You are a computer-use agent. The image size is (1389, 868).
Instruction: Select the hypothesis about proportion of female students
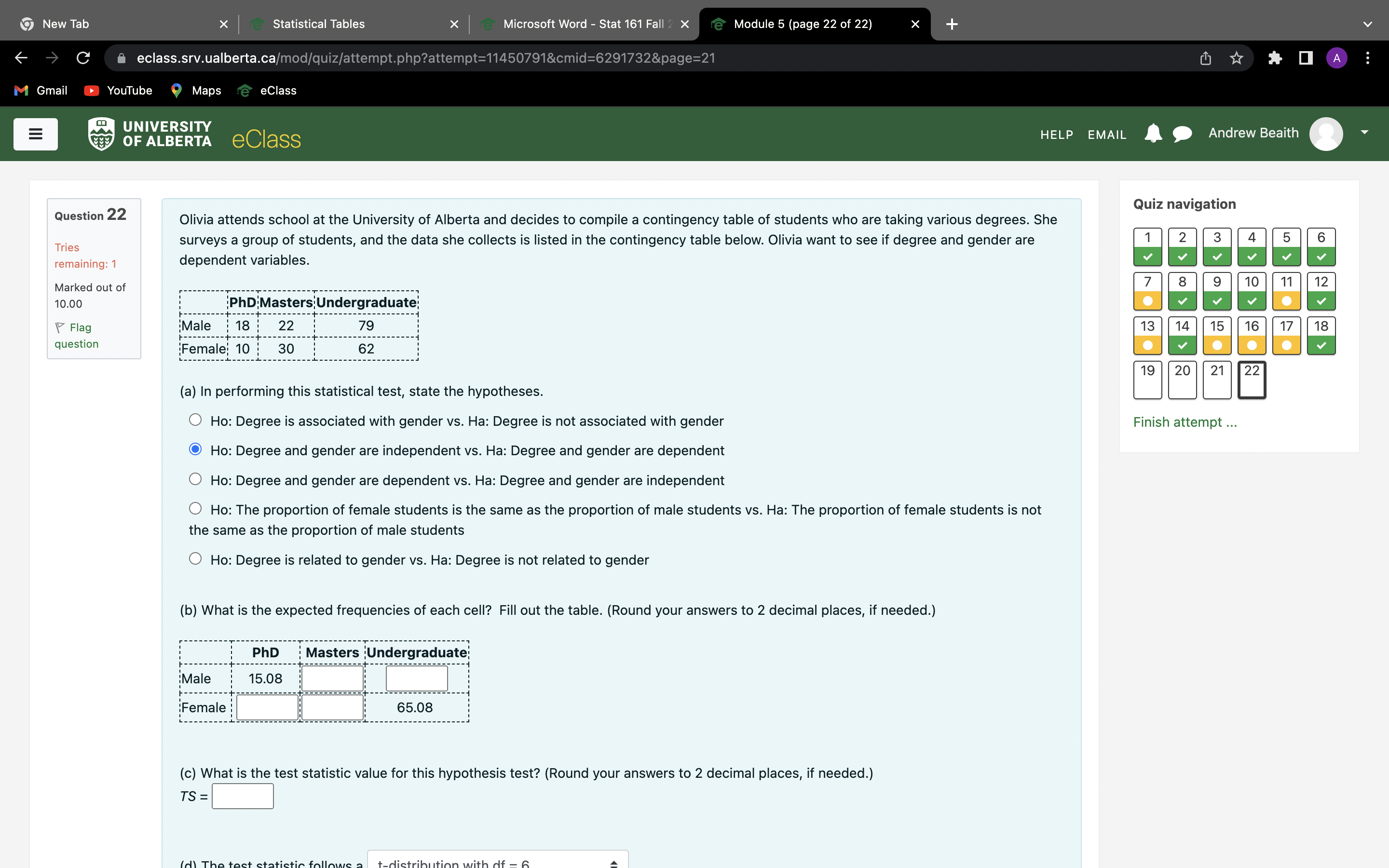pyautogui.click(x=195, y=508)
